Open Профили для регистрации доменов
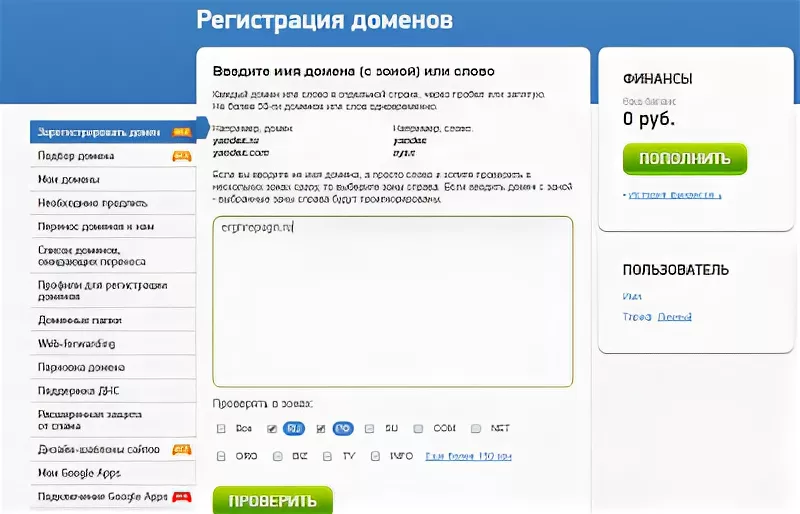 [x=113, y=290]
